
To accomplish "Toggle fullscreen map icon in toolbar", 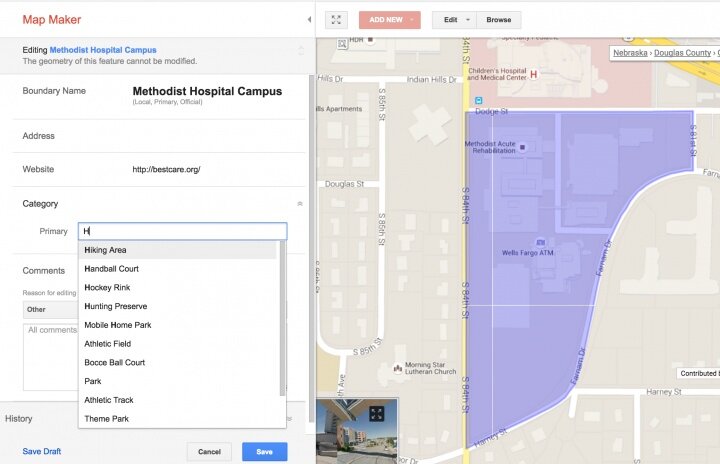I will 336,20.
